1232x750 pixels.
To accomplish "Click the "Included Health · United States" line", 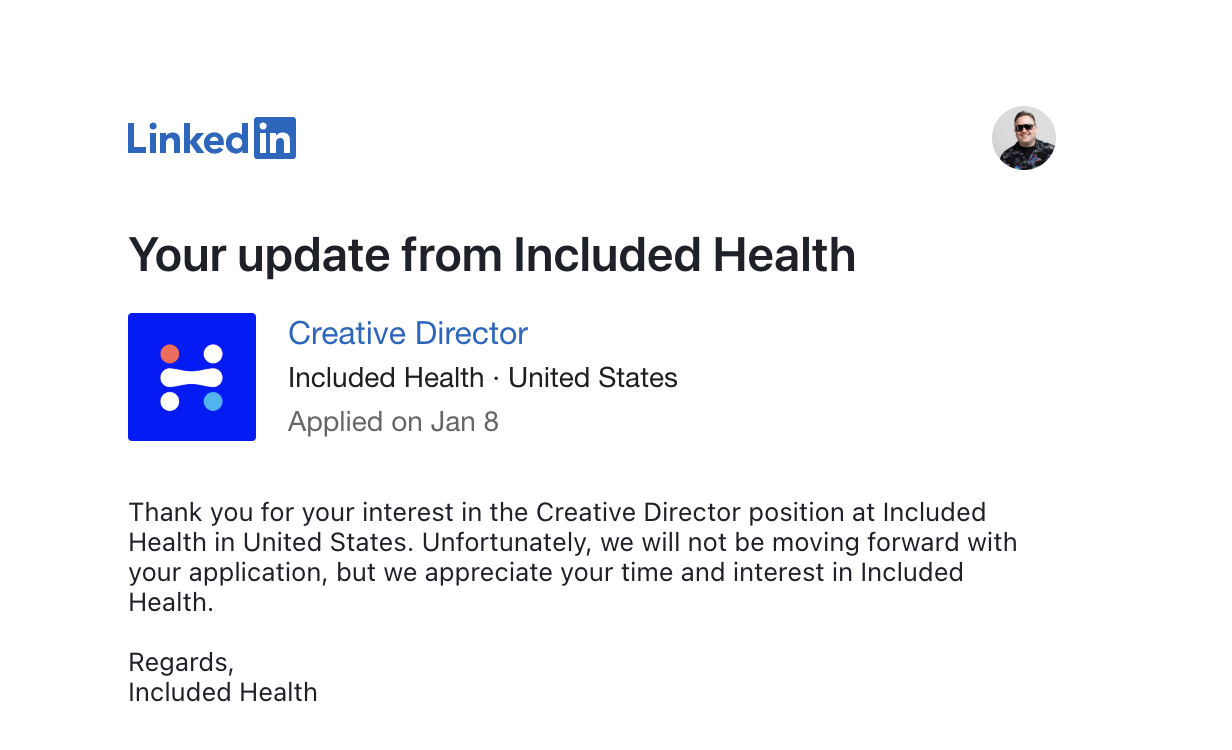I will coord(483,378).
